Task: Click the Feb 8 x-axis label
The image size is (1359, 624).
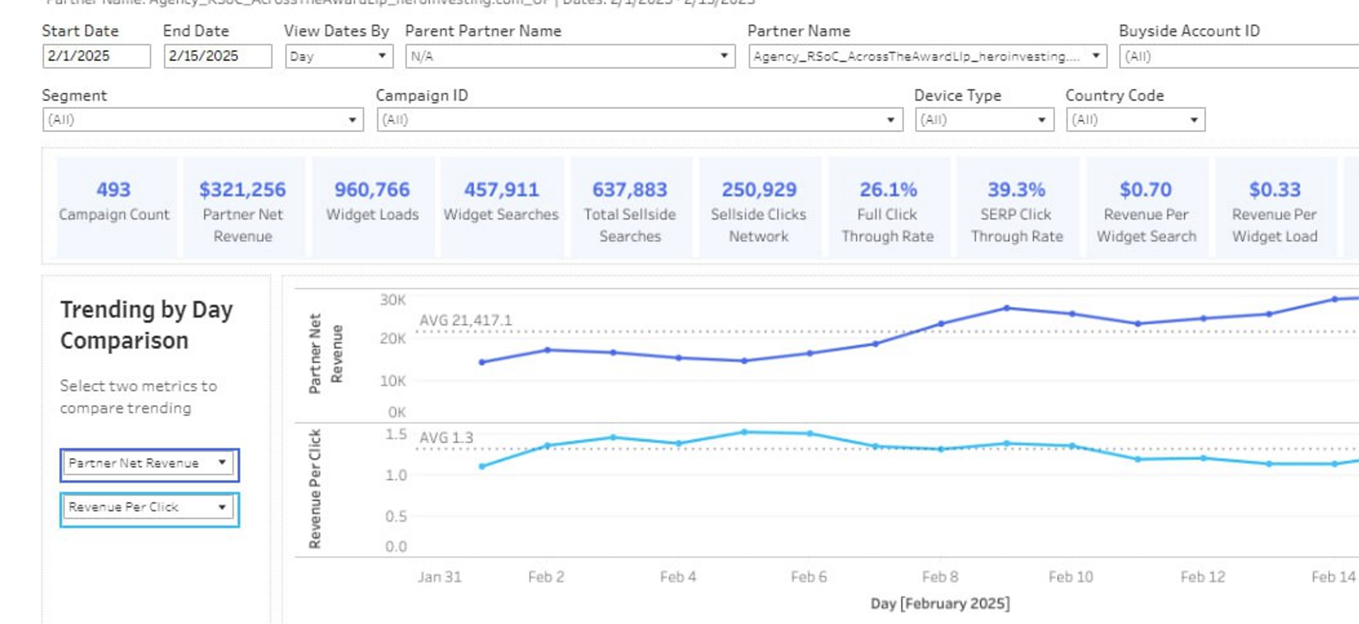Action: 940,577
